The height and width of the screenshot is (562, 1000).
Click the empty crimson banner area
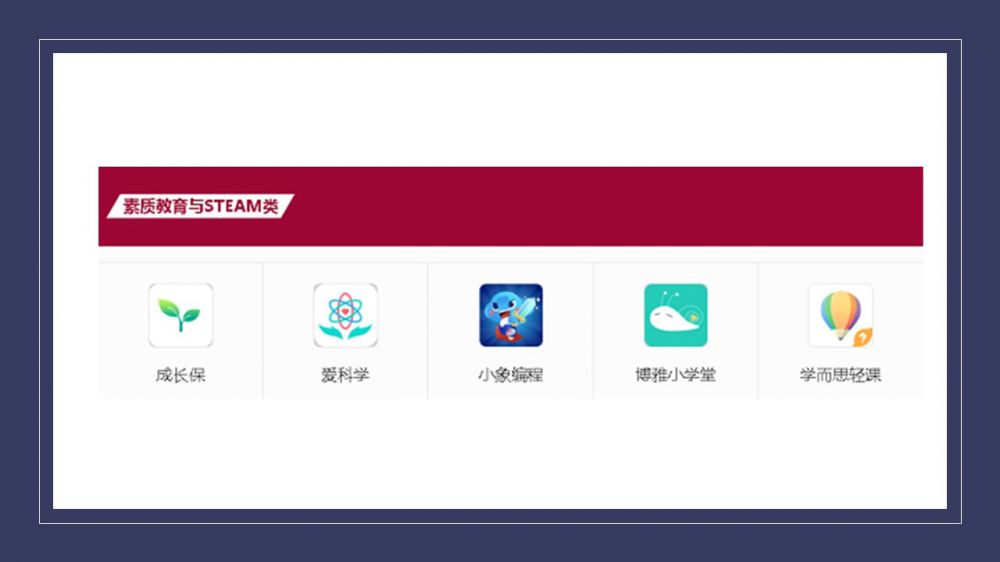(606, 206)
